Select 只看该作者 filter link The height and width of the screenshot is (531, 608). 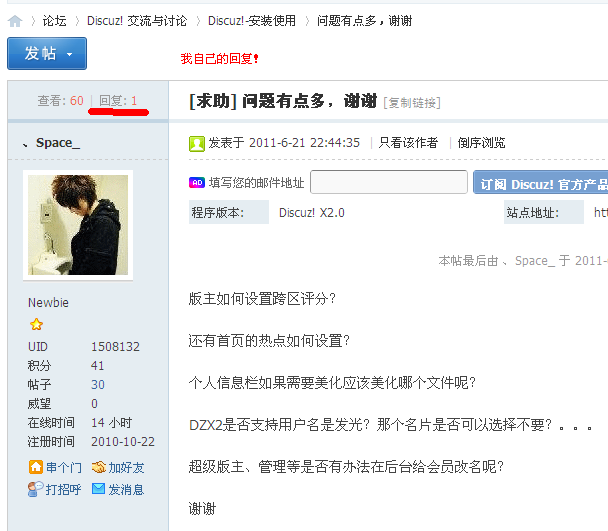click(x=408, y=143)
